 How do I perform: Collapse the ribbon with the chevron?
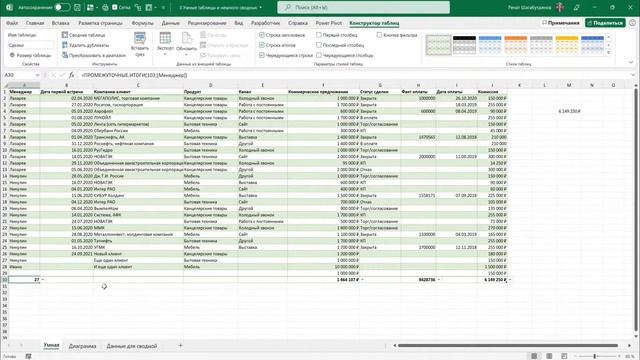pos(631,62)
